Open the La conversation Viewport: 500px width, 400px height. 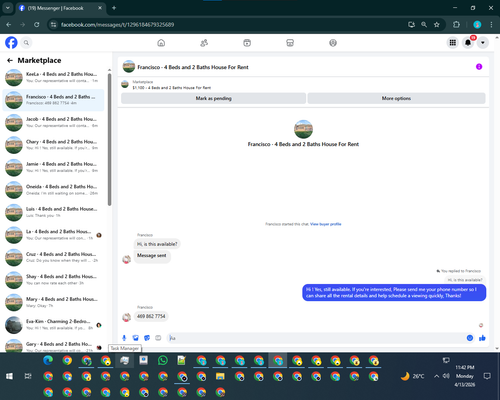click(x=53, y=235)
